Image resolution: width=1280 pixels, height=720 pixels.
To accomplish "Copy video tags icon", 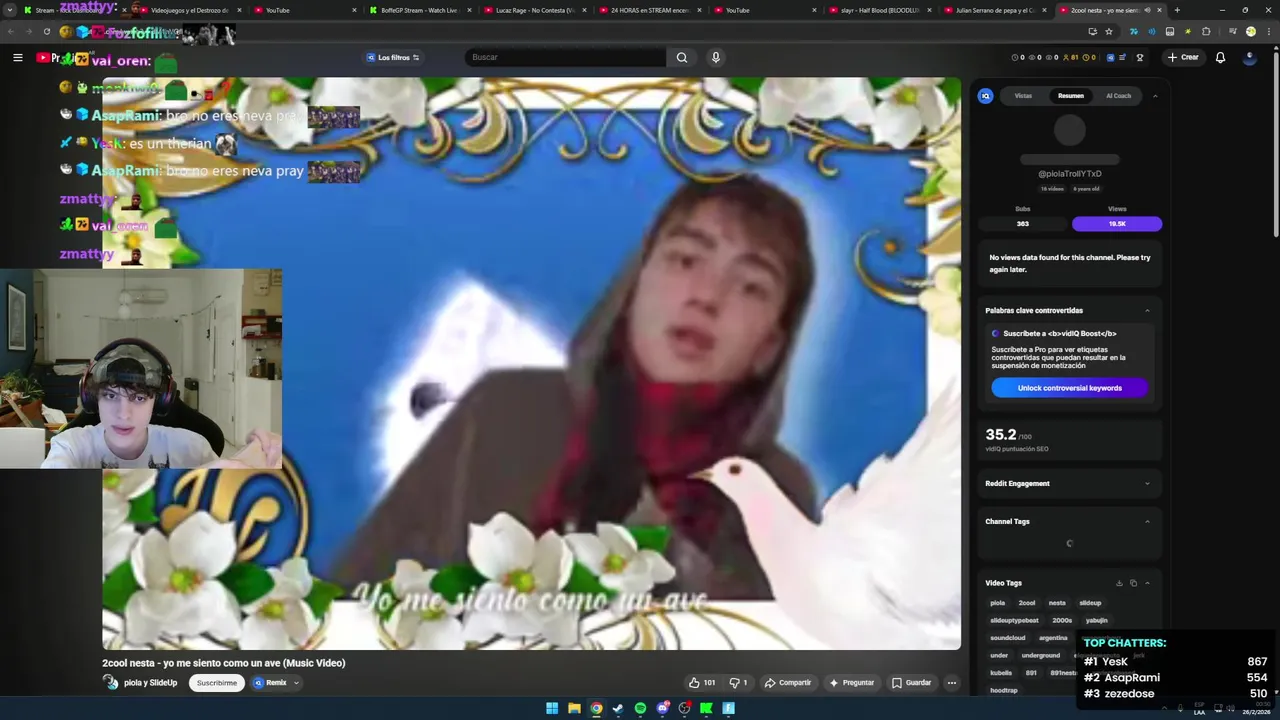I will click(x=1133, y=583).
